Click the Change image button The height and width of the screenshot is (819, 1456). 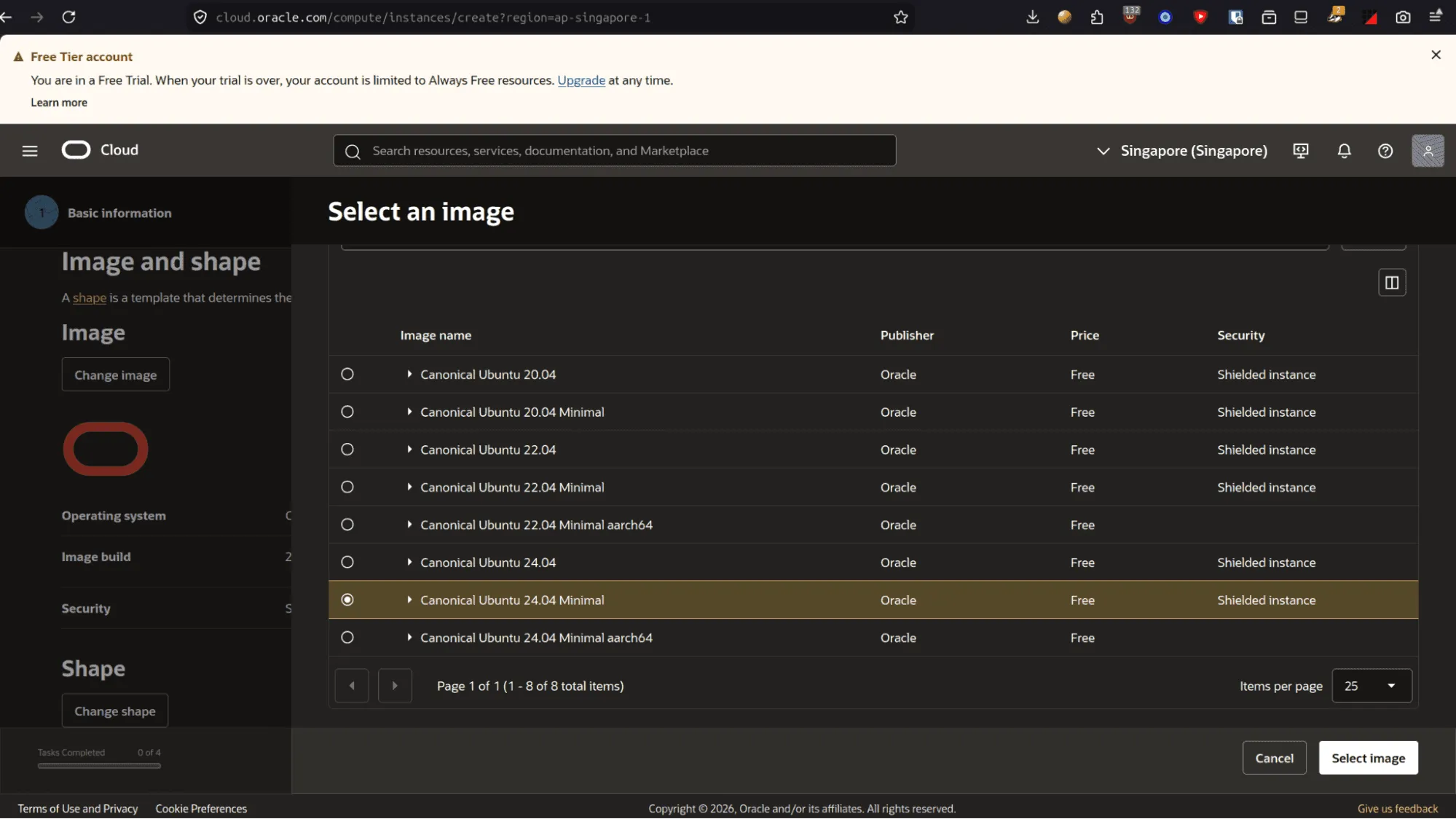(x=115, y=375)
